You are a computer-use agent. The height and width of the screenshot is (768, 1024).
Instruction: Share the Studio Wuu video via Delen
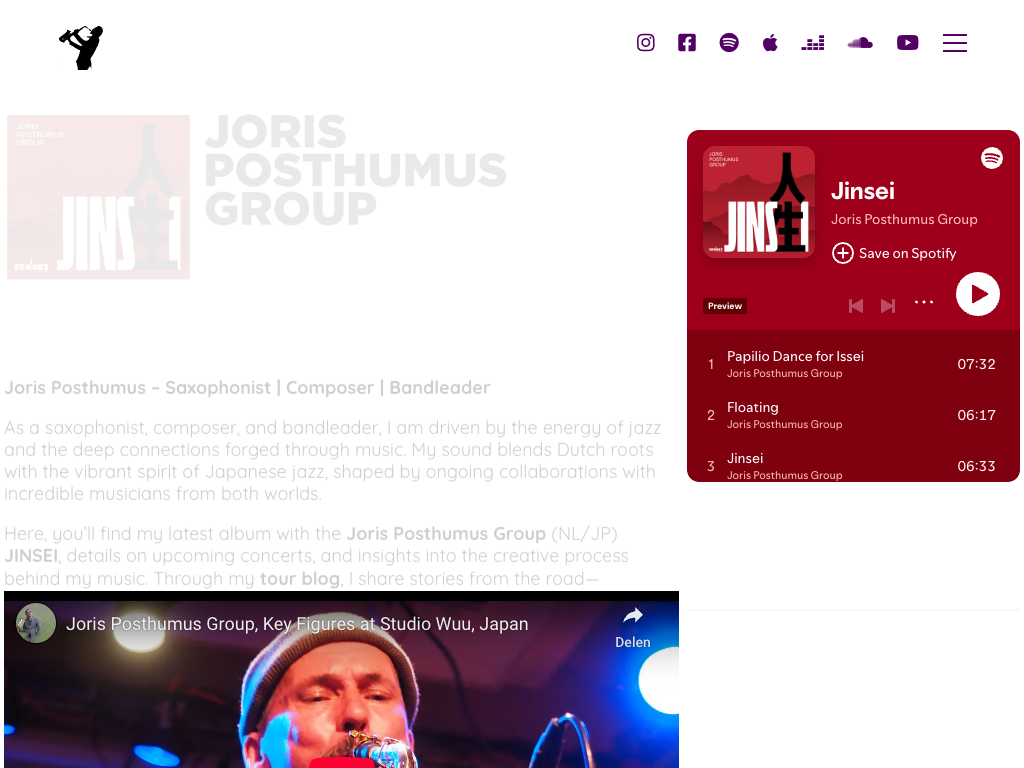point(632,627)
